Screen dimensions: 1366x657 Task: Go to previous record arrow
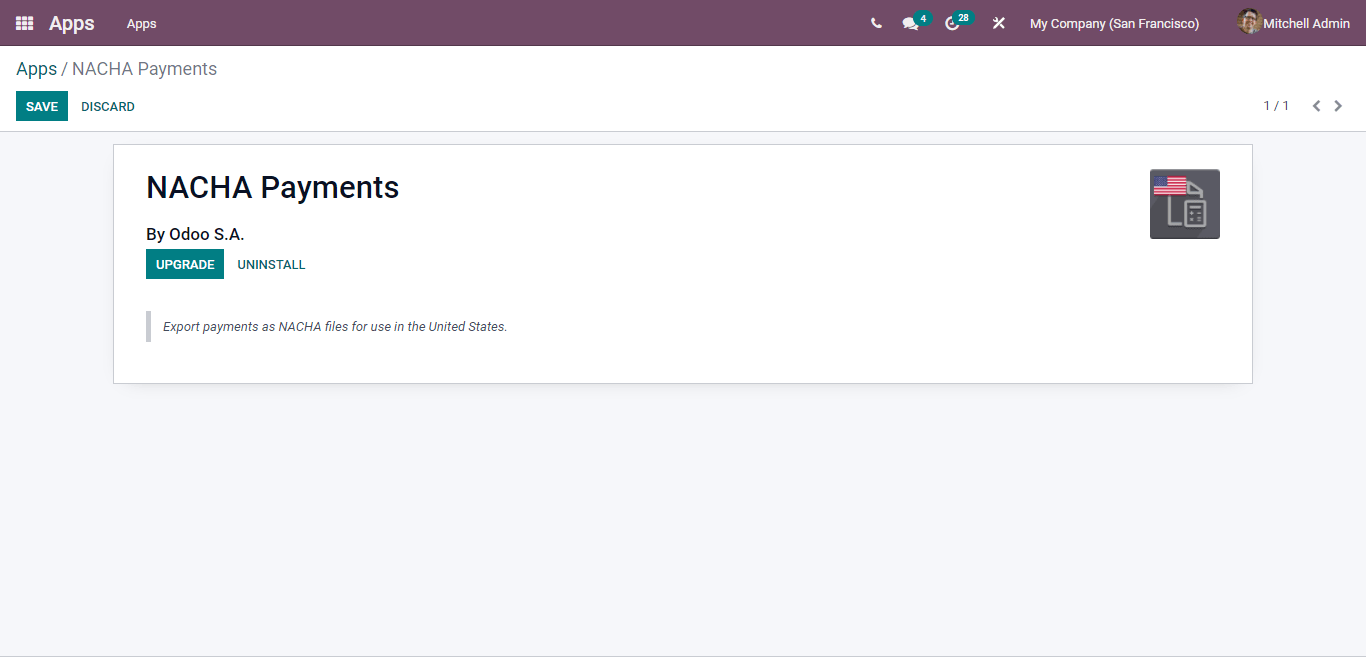point(1316,106)
